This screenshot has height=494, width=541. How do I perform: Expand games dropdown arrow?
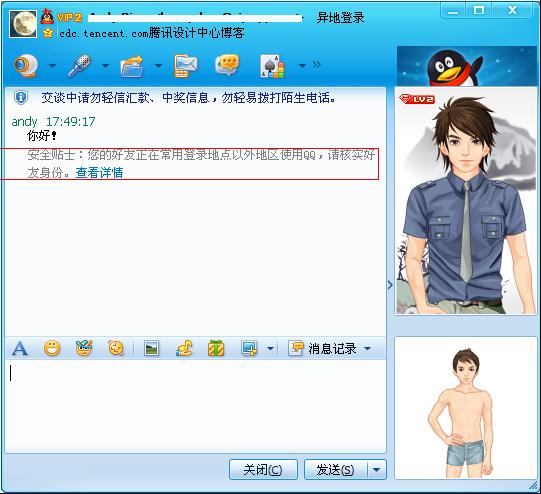click(x=302, y=65)
